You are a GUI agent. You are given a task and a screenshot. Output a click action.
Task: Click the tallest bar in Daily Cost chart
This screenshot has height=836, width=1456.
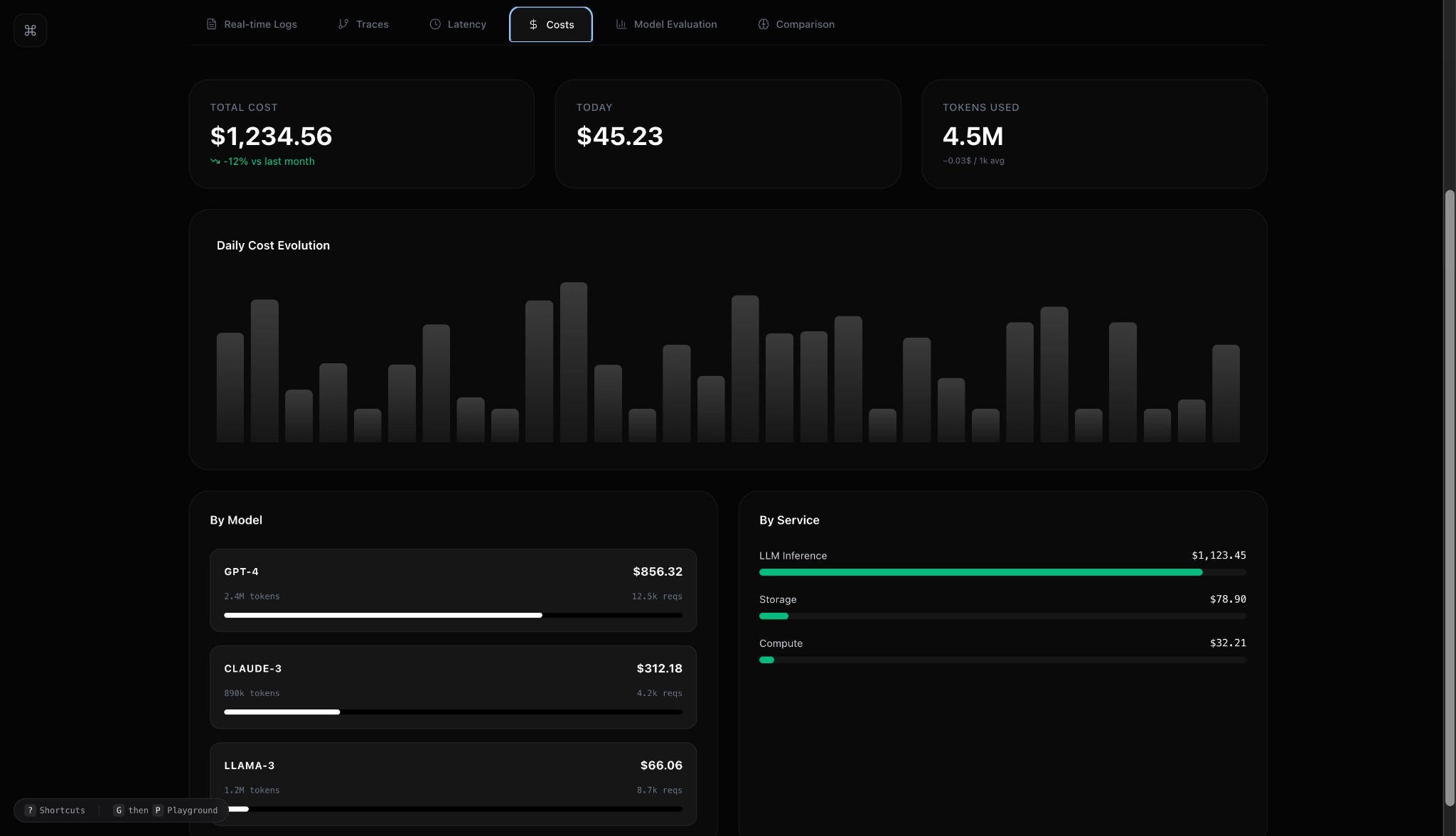point(573,363)
